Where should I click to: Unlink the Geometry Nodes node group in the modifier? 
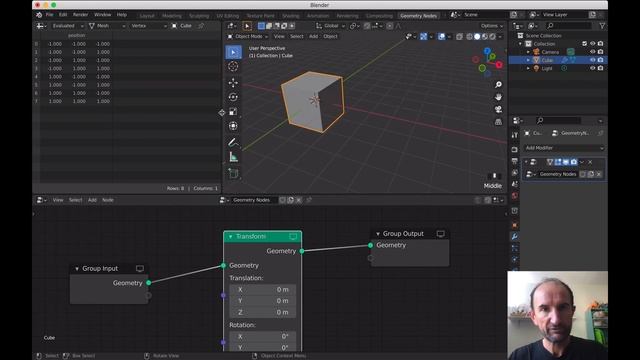tap(599, 174)
